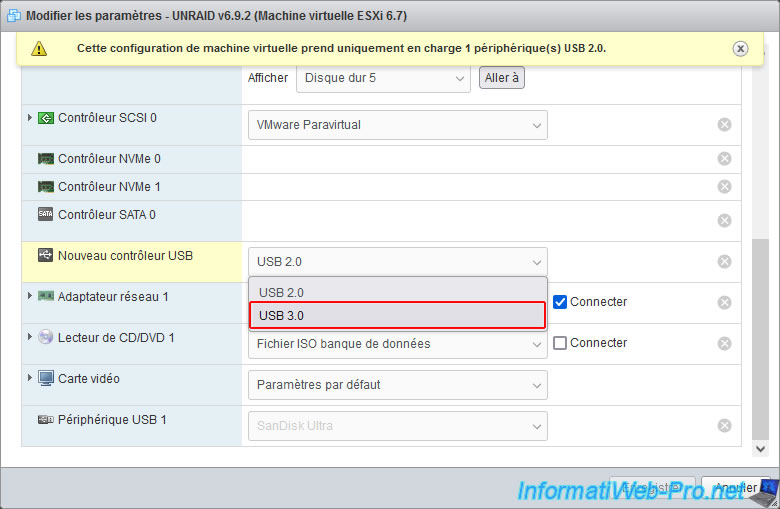This screenshot has width=780, height=509.
Task: Remove the Contrôleur SATA 0 device
Action: [x=724, y=220]
